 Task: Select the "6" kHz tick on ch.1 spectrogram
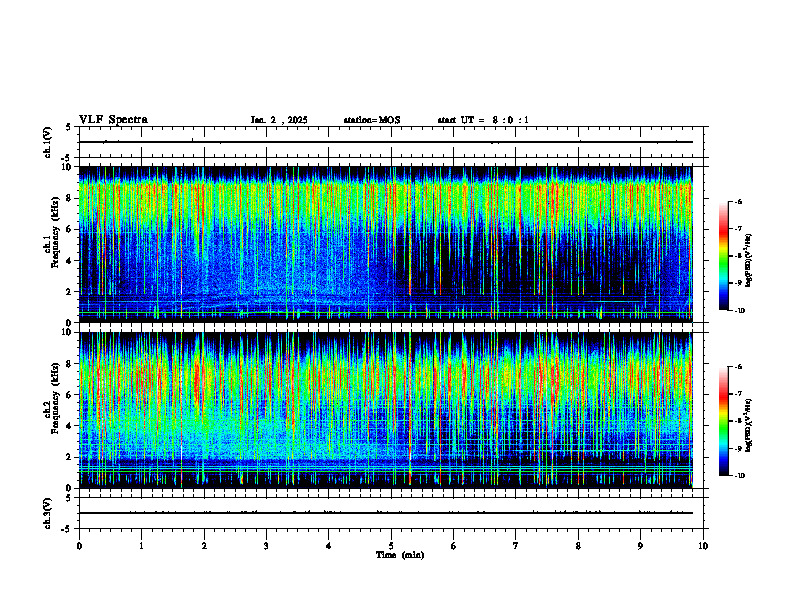pyautogui.click(x=71, y=229)
